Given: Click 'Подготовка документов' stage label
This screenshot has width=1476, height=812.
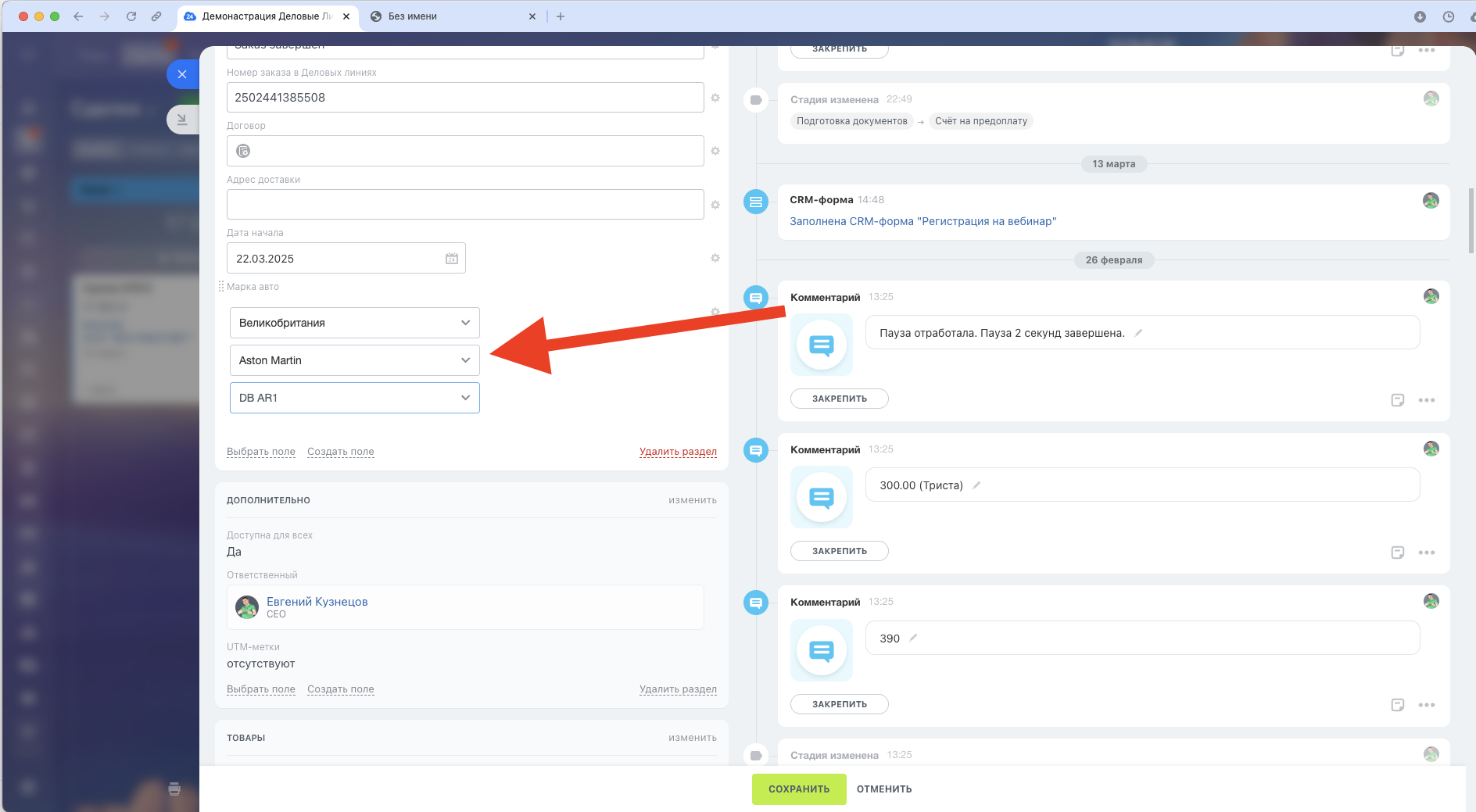Looking at the screenshot, I should 852,121.
